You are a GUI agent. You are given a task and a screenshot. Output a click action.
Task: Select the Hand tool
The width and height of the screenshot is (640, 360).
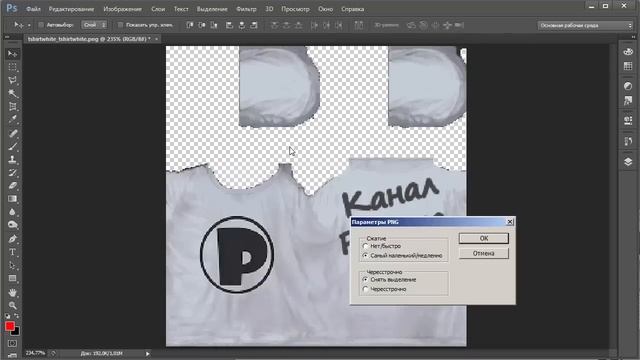pyautogui.click(x=12, y=293)
